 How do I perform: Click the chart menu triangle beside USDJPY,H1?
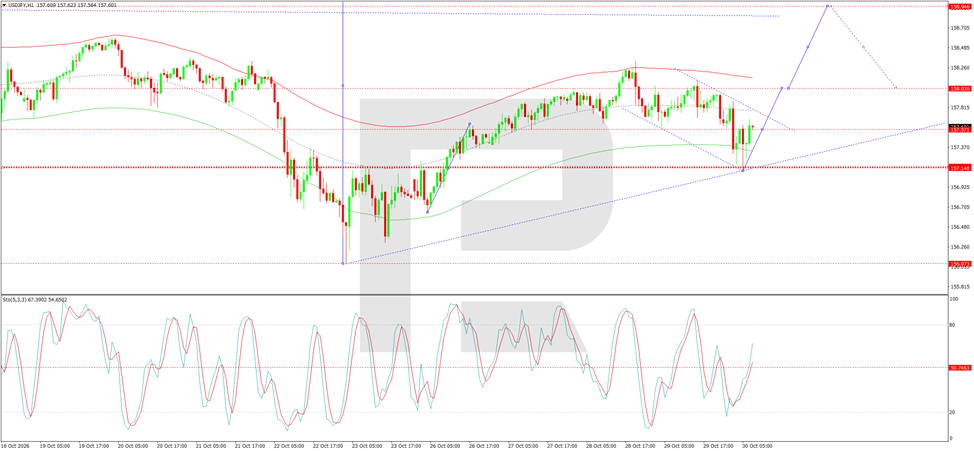3,4
